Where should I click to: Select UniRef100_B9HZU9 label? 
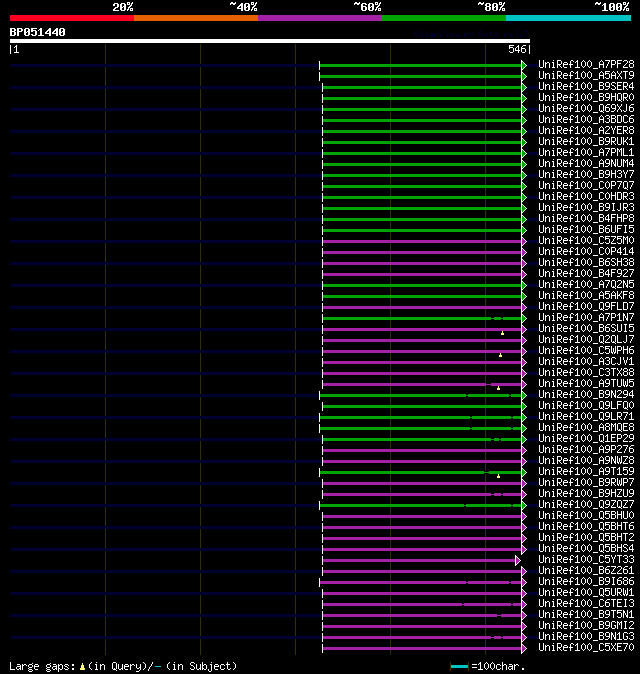tap(586, 493)
